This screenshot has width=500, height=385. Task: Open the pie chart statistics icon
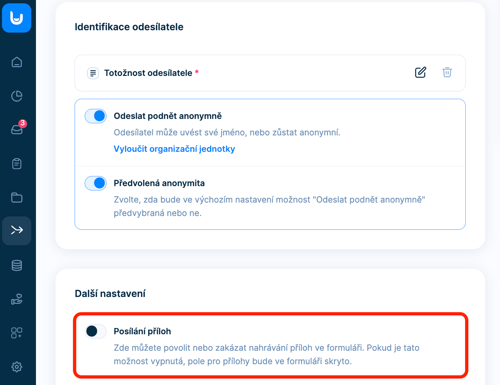(x=17, y=96)
